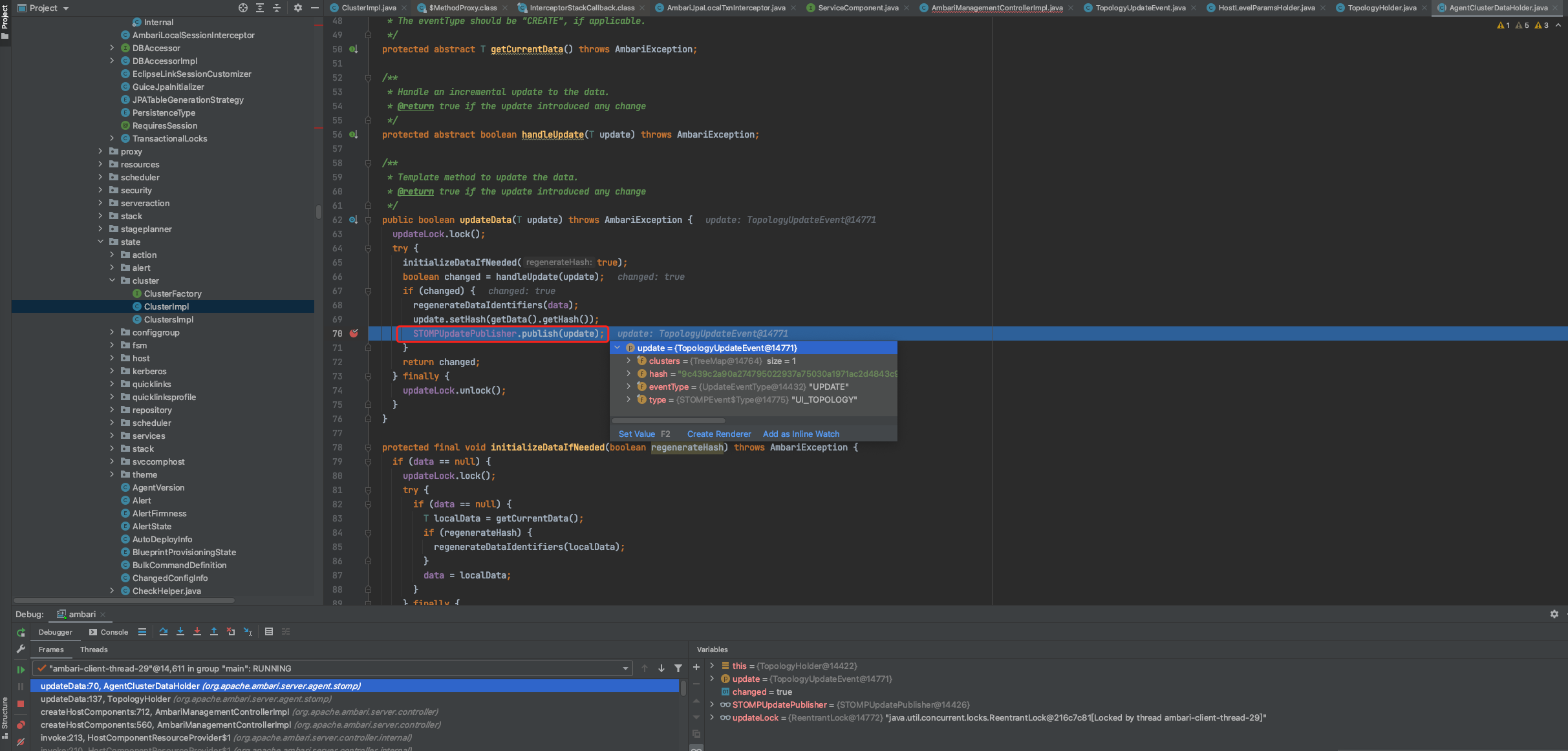The width and height of the screenshot is (1568, 751).
Task: Click the Rerun debug icon
Action: [x=21, y=632]
